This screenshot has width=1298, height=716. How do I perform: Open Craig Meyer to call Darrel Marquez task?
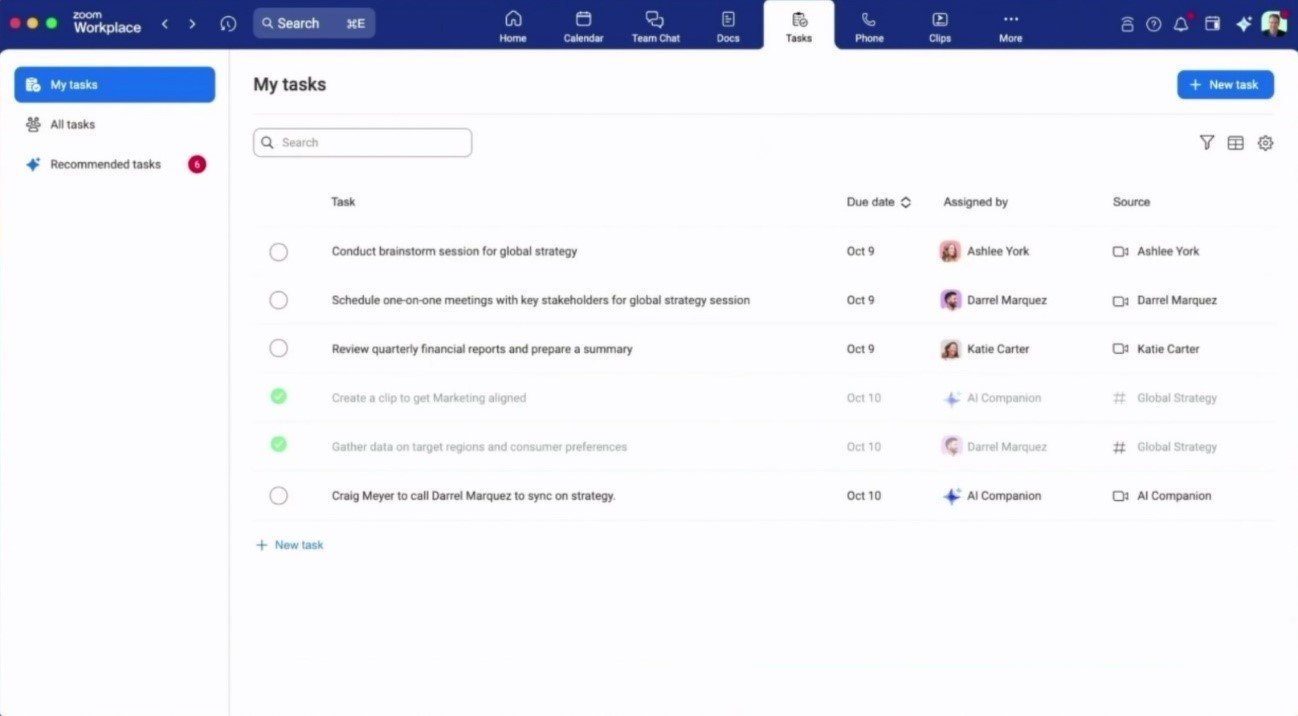point(473,496)
